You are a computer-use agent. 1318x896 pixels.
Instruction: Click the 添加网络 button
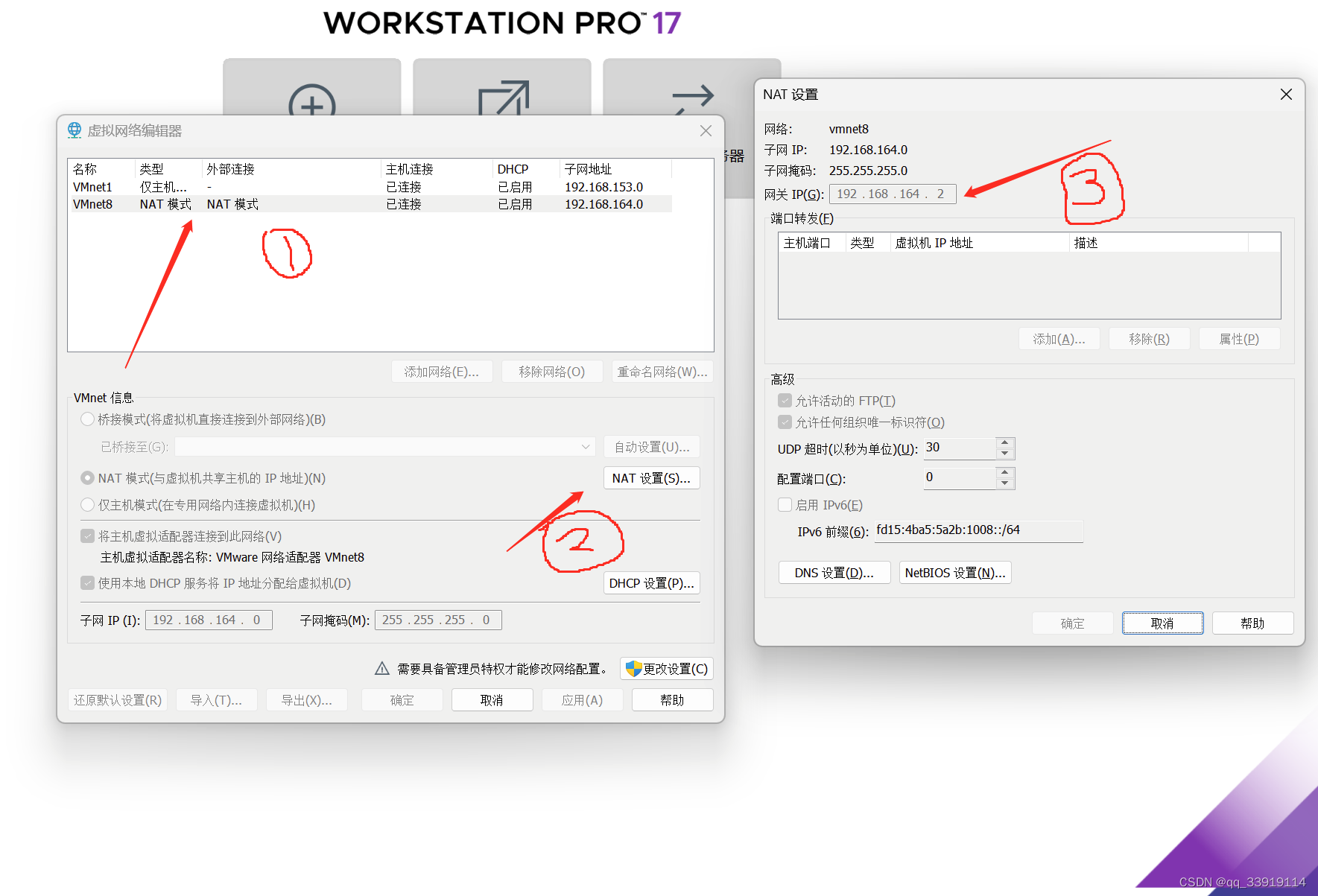click(442, 371)
